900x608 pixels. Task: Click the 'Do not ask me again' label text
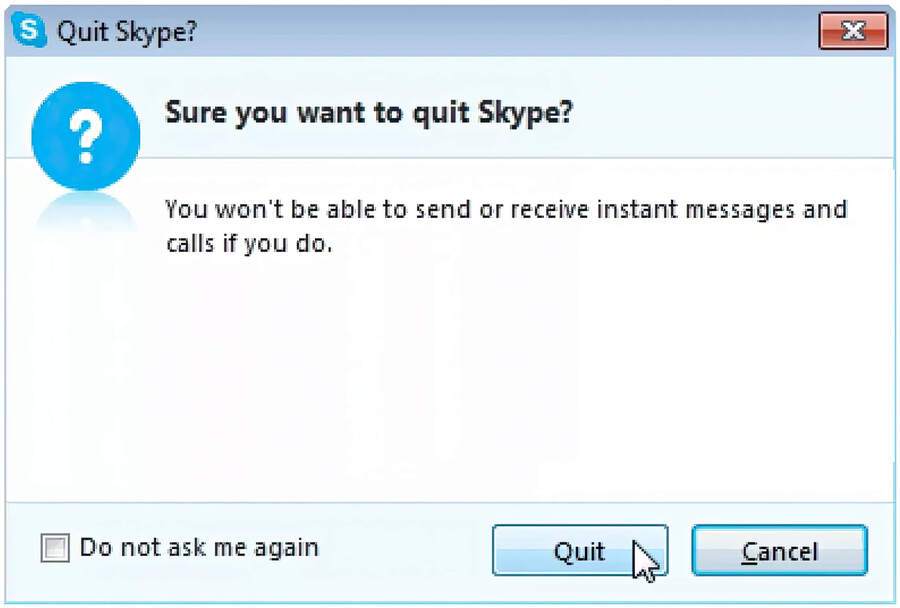pos(198,548)
